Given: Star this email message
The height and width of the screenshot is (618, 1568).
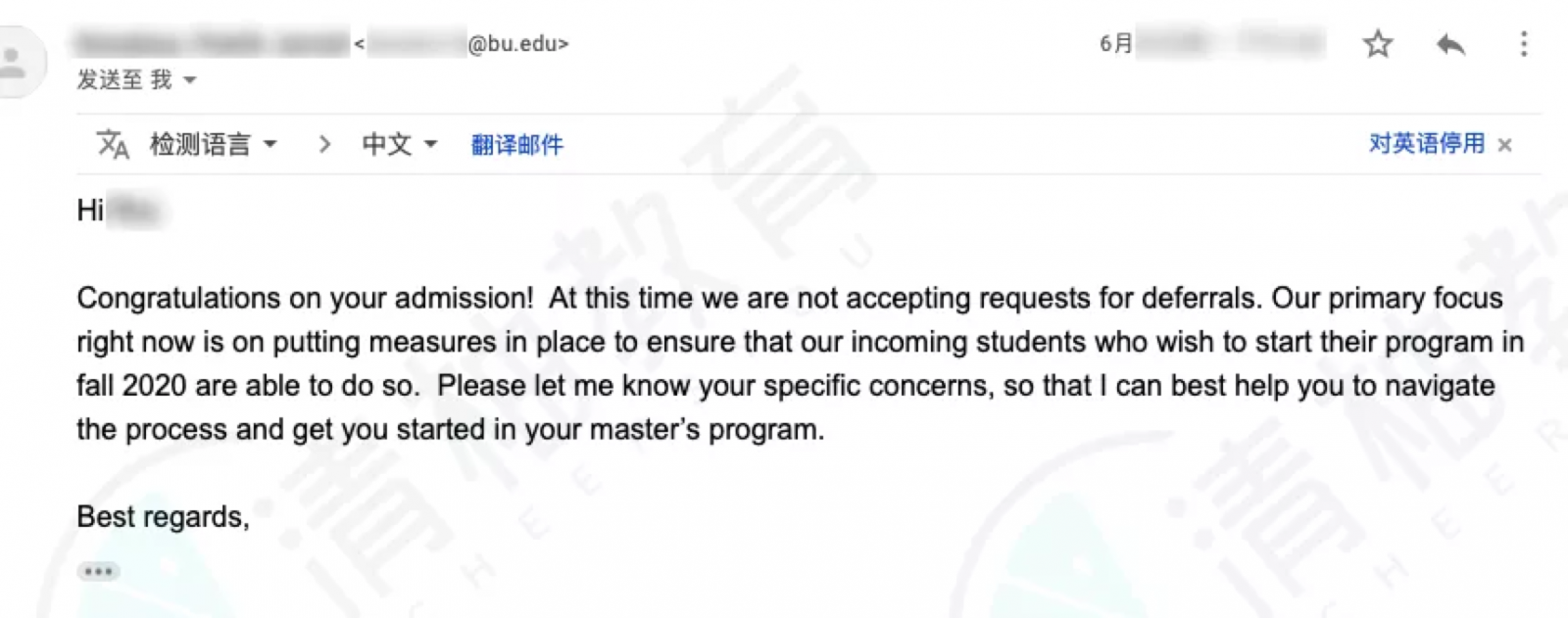Looking at the screenshot, I should [1378, 43].
